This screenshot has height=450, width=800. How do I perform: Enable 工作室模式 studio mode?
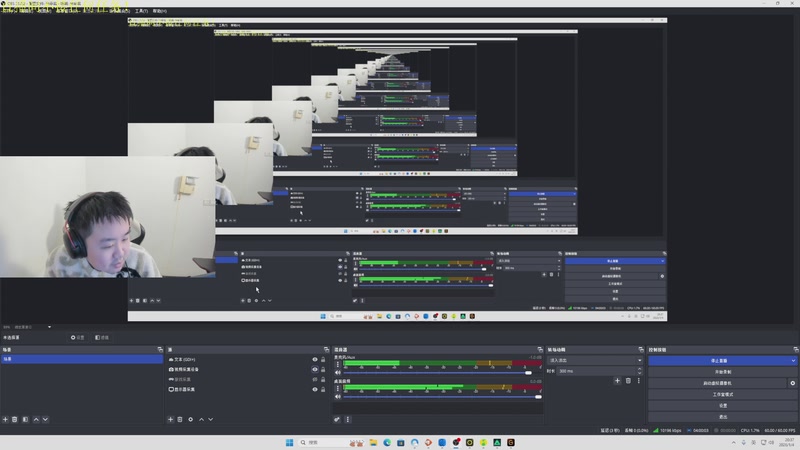(x=723, y=394)
